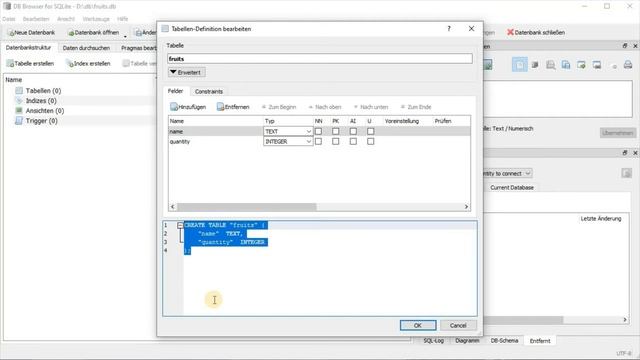The image size is (640, 360).
Task: Click the printer icon in the cell editor toolbar
Action: coord(628,64)
